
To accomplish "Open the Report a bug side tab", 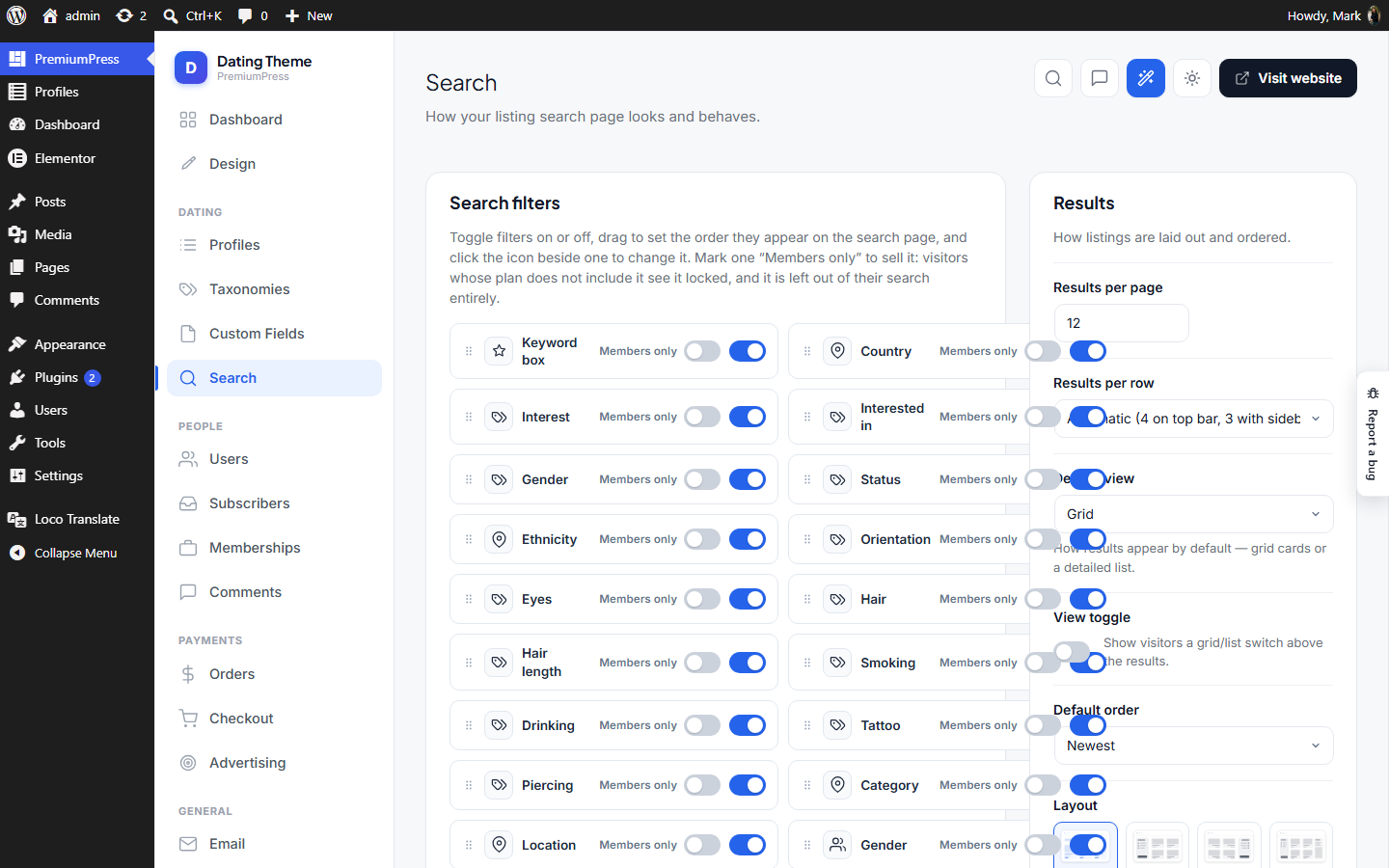I will point(1373,434).
